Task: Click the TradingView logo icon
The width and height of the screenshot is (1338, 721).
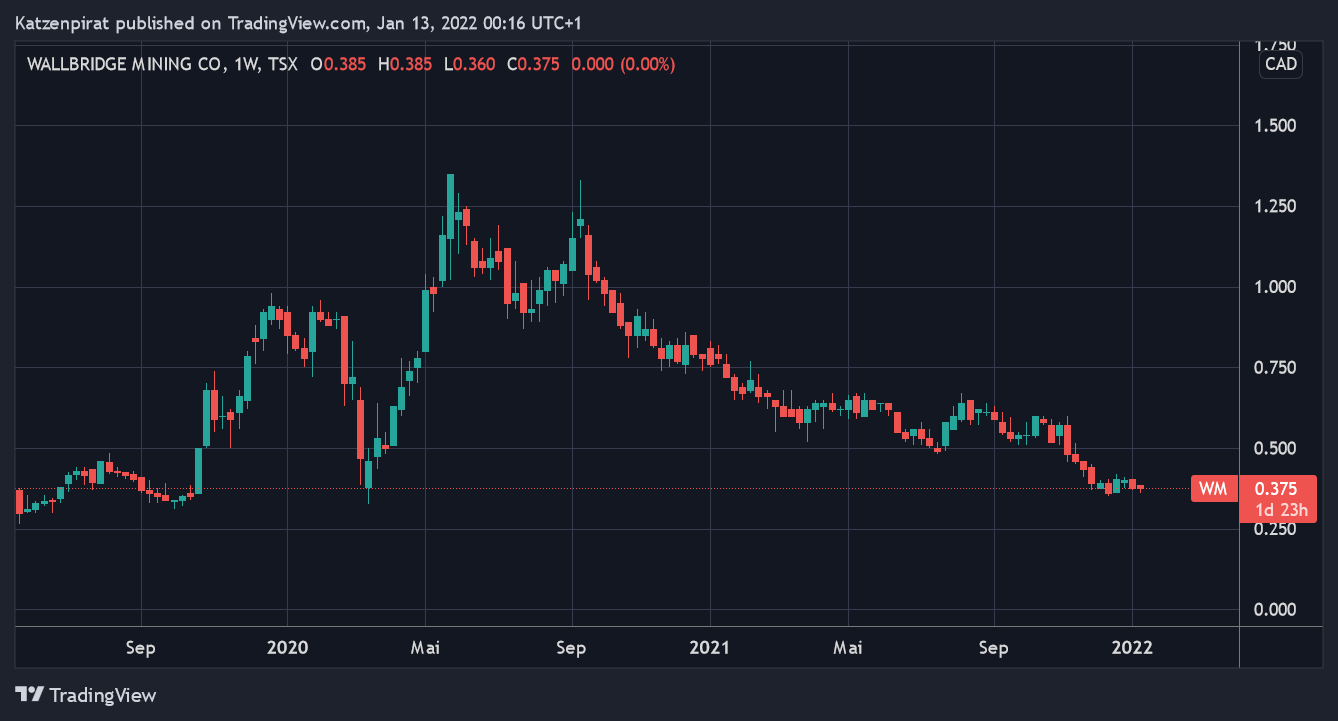Action: click(29, 694)
